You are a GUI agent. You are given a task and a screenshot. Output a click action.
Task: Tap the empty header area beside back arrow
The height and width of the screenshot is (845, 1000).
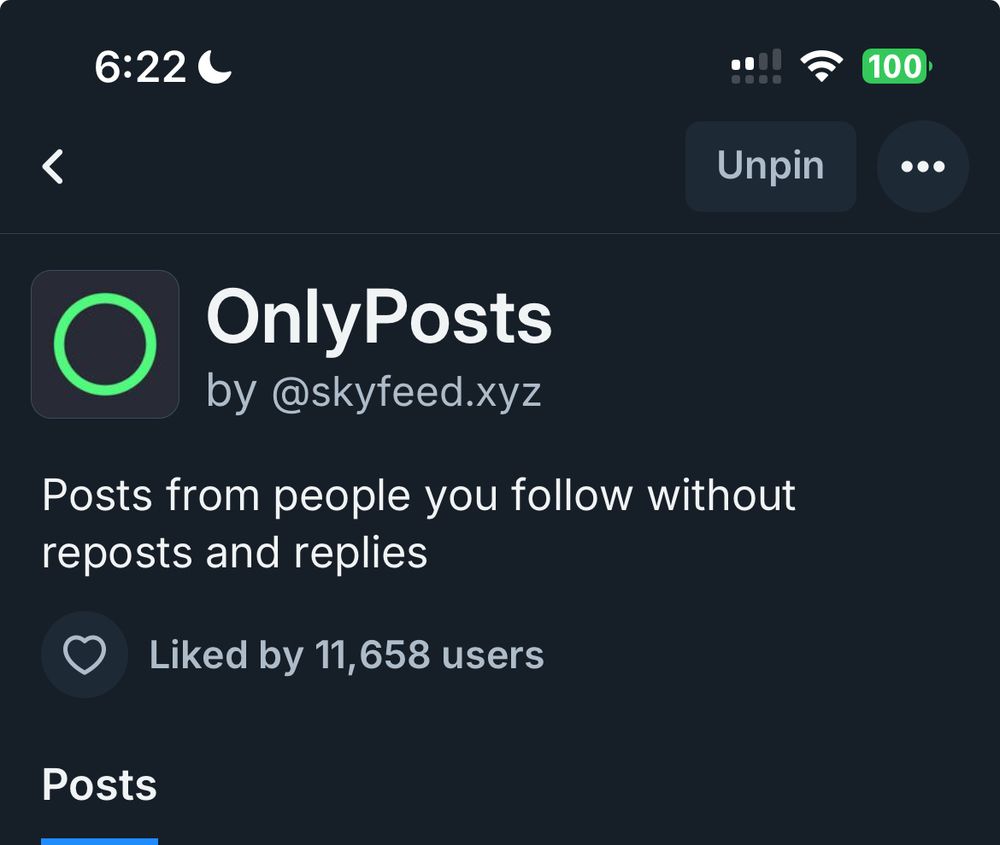(370, 167)
